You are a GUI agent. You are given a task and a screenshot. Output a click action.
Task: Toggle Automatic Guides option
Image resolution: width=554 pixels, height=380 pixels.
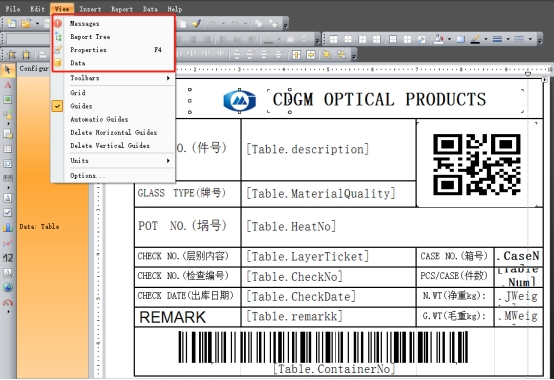(x=99, y=119)
